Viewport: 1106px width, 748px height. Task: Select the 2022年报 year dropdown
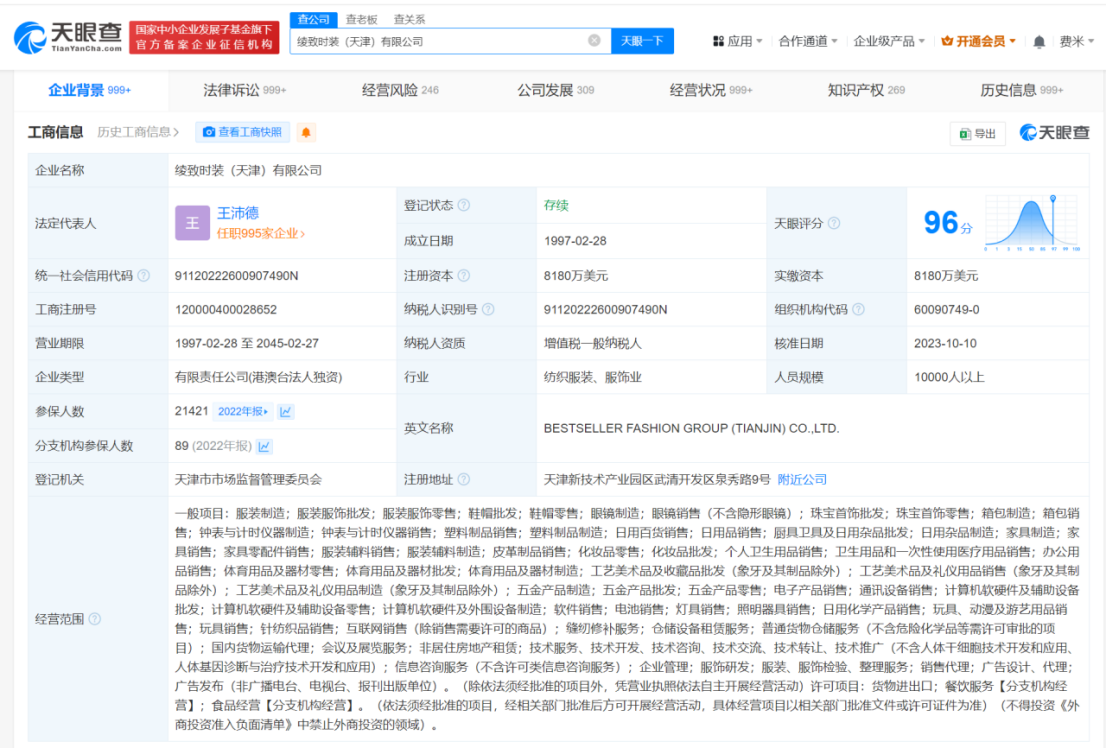coord(243,411)
